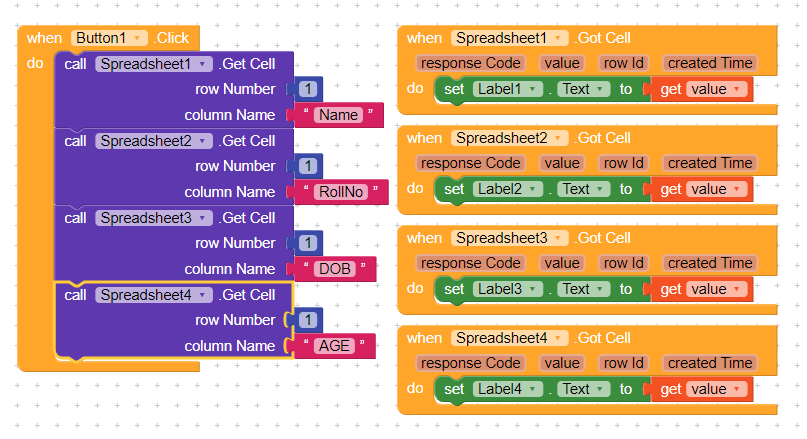Viewport: 807px width, 439px height.
Task: Open Spreadsheet1 dropdown in Got Cell event
Action: click(510, 38)
